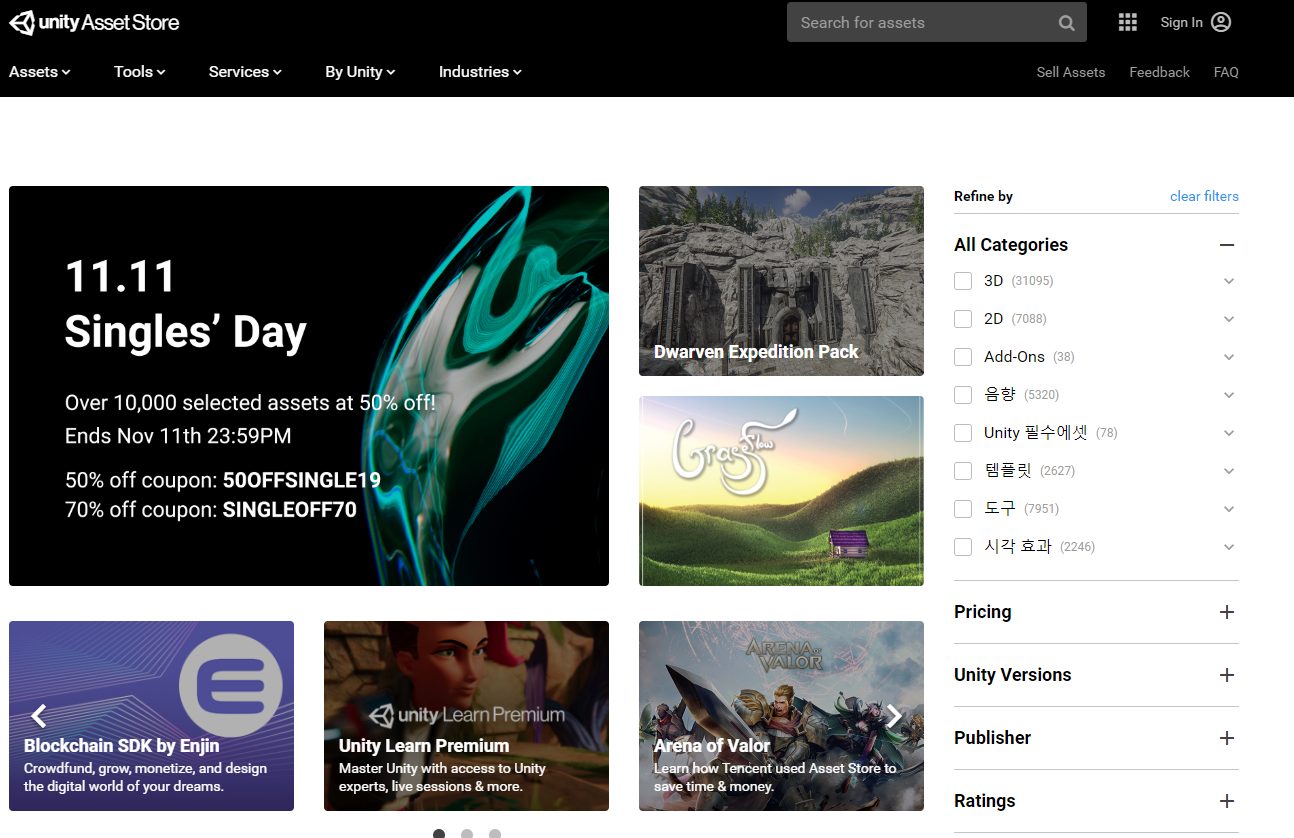Expand 2D subcategories chevron
This screenshot has width=1294, height=838.
pyautogui.click(x=1229, y=319)
